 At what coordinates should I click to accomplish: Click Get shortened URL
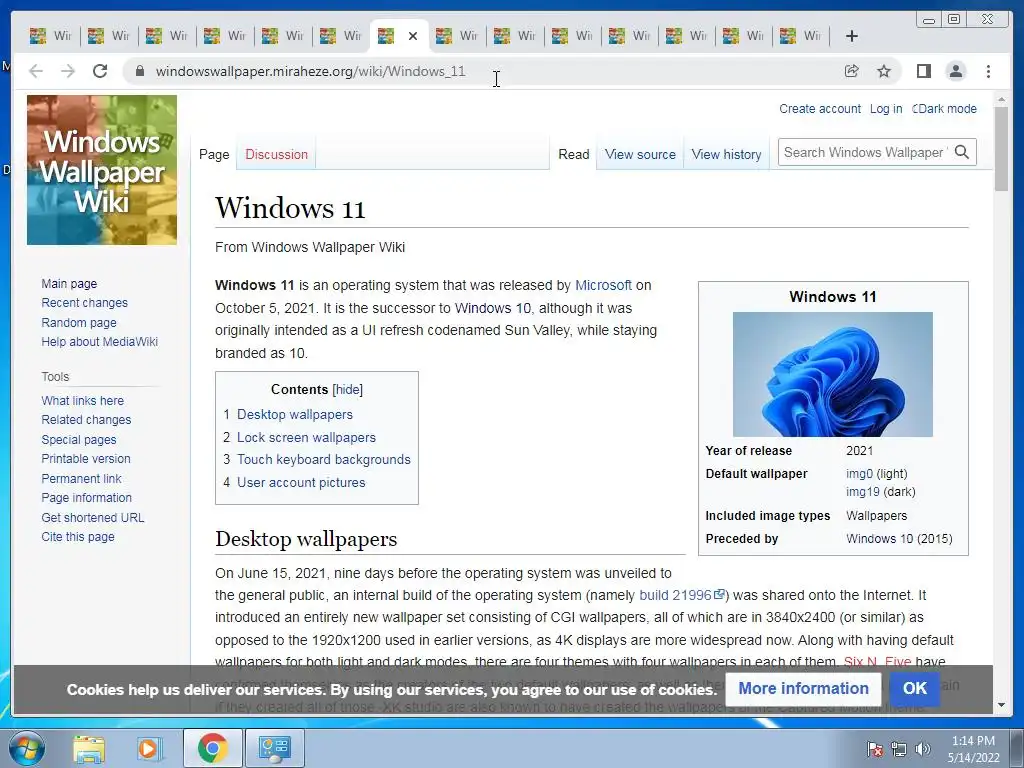point(93,518)
